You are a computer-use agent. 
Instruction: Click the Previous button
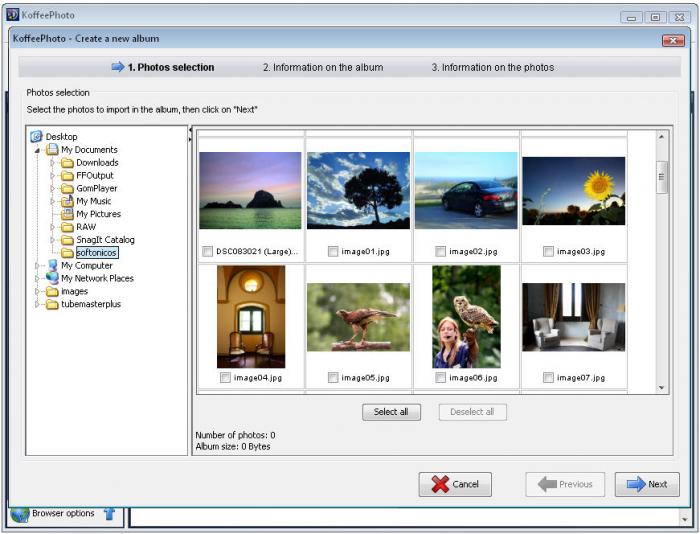565,484
